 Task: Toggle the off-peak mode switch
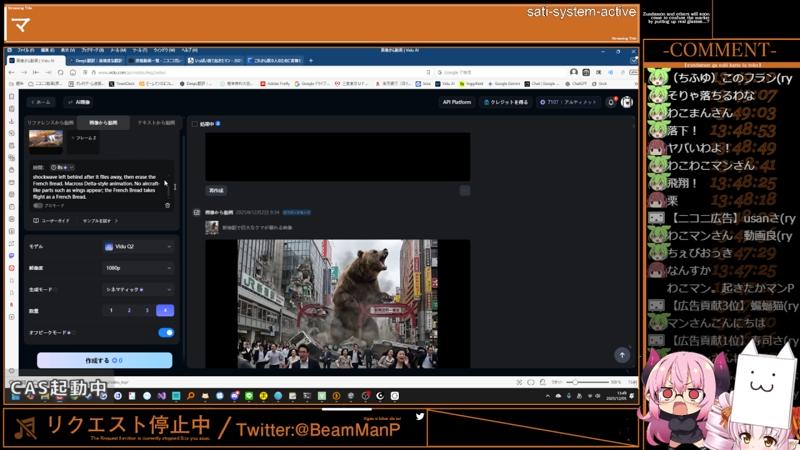[x=166, y=333]
